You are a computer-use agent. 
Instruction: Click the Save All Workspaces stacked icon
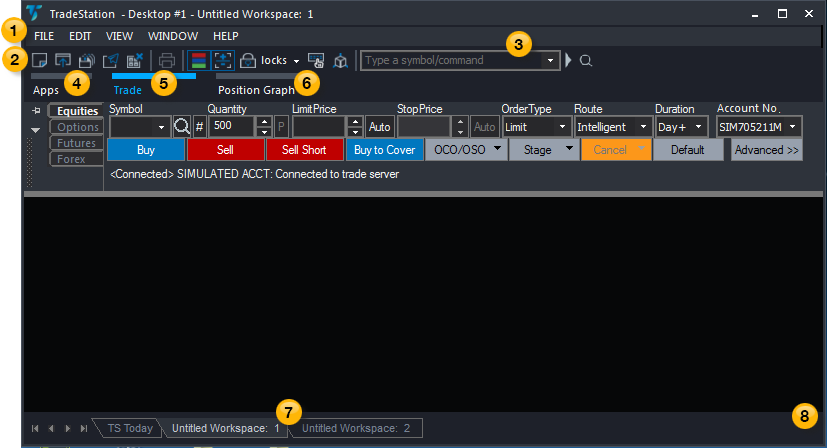click(86, 60)
